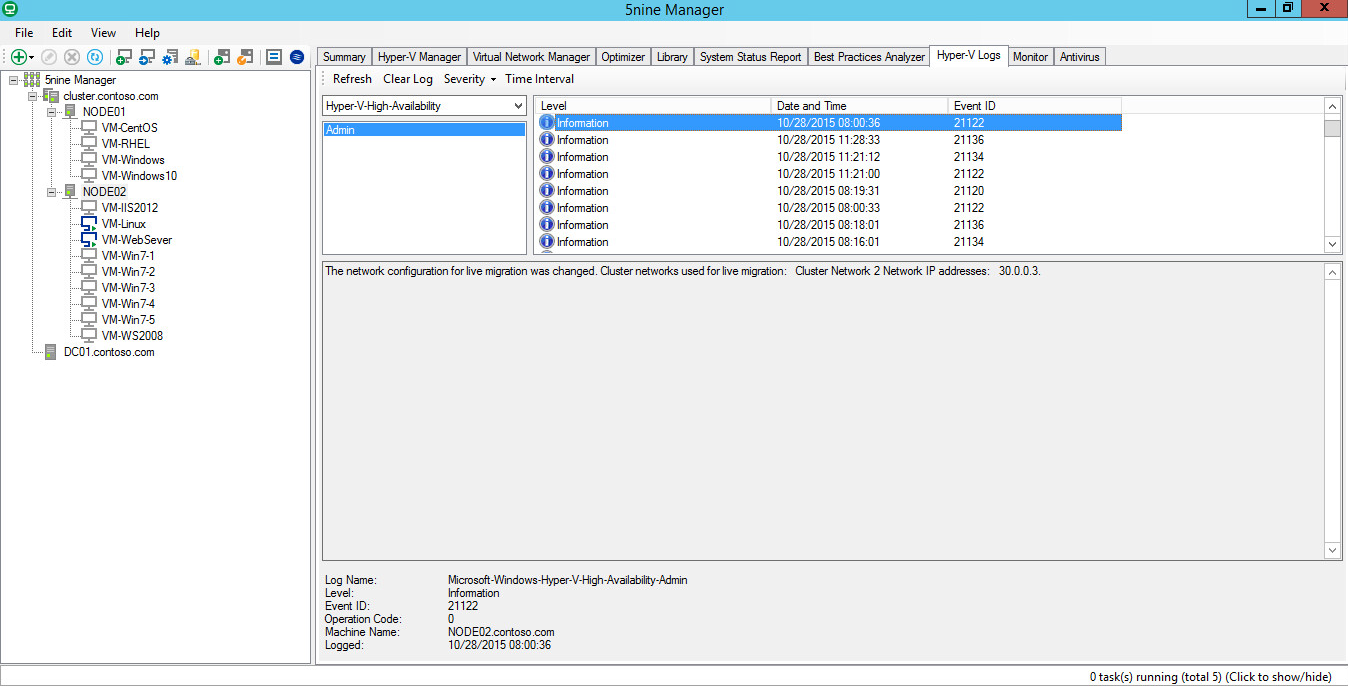Image resolution: width=1348 pixels, height=686 pixels.
Task: Click the Refresh button in the logs toolbar
Action: pyautogui.click(x=352, y=79)
